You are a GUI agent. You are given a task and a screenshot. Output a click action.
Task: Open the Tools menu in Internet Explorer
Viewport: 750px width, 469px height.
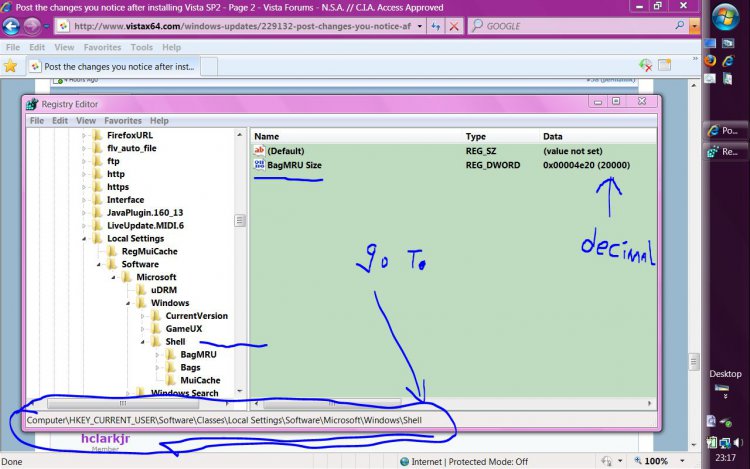click(x=141, y=47)
